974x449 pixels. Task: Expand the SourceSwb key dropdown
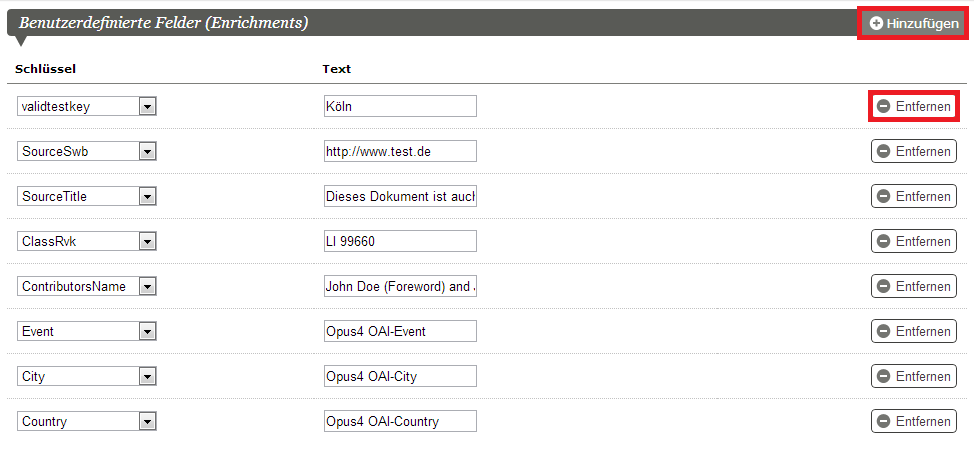[x=87, y=151]
